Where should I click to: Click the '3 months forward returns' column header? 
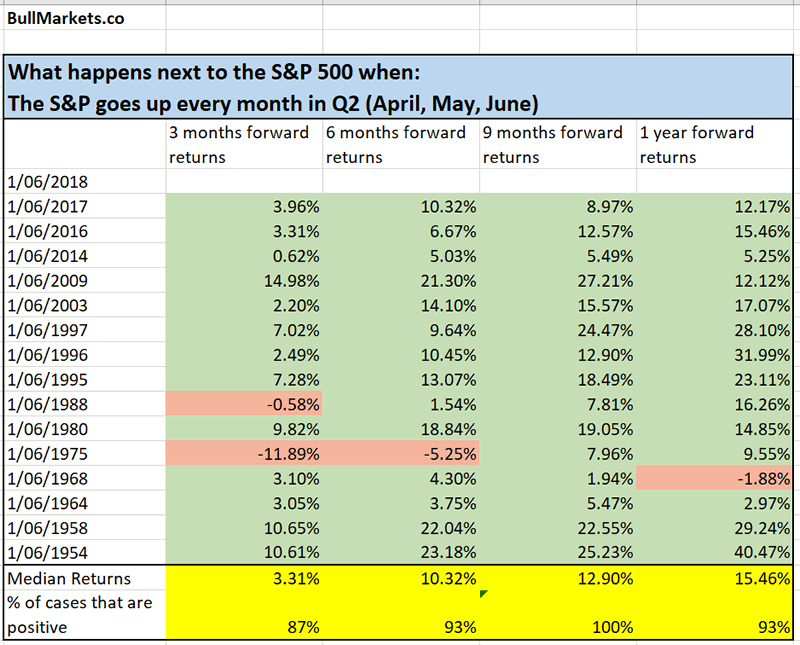coord(240,144)
